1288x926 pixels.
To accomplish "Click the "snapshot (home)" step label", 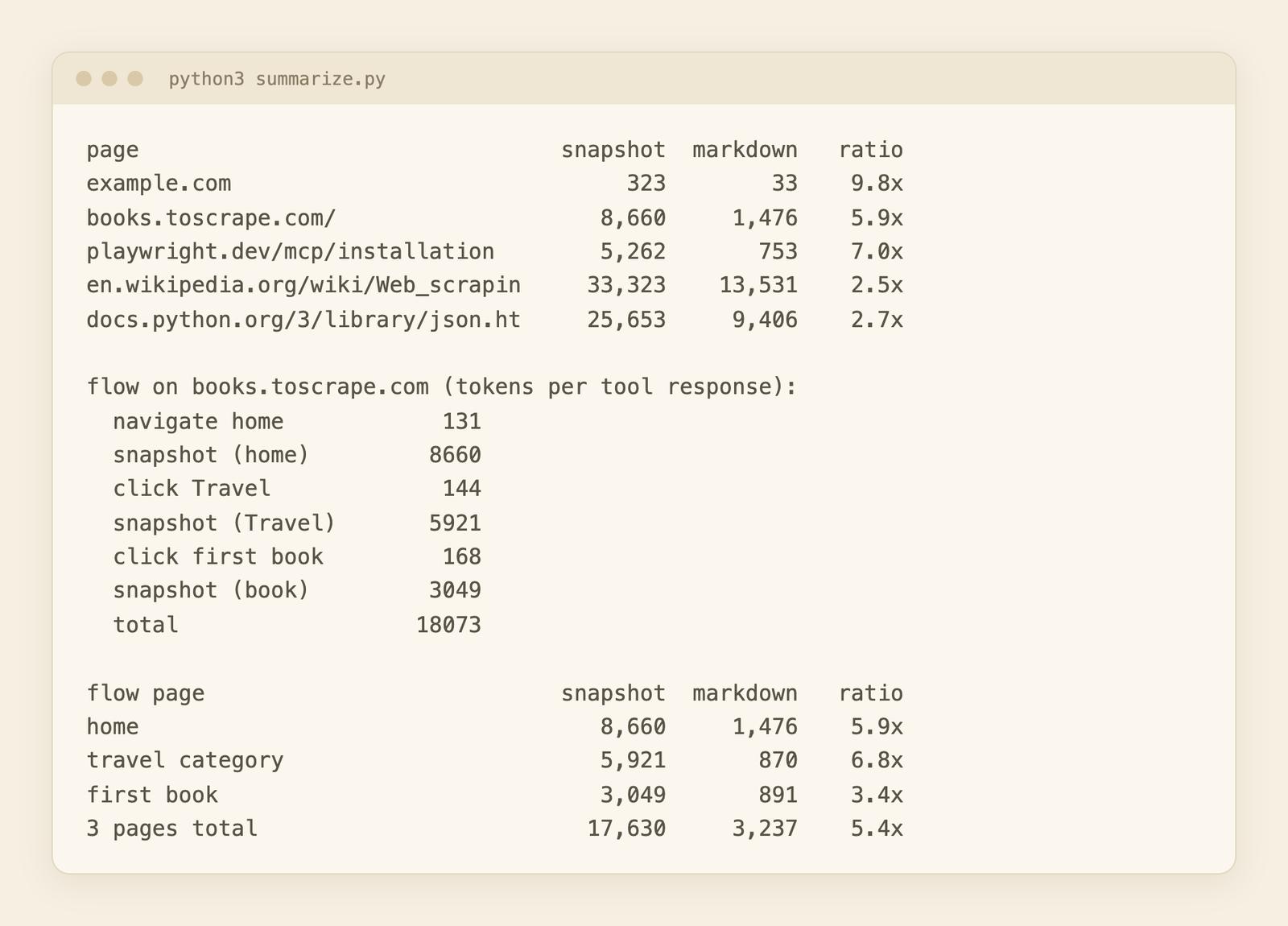I will pos(211,456).
